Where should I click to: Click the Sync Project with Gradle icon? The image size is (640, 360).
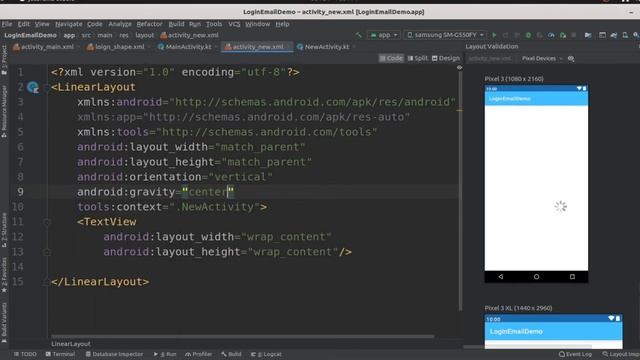(x=613, y=35)
